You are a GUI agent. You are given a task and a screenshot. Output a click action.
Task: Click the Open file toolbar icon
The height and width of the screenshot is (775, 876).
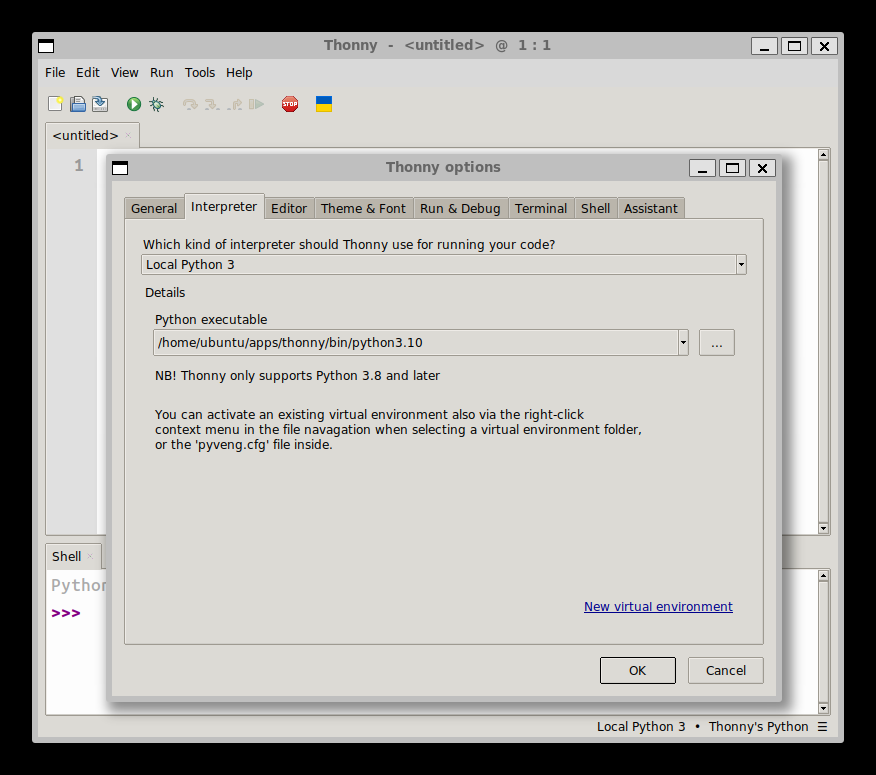pos(78,104)
